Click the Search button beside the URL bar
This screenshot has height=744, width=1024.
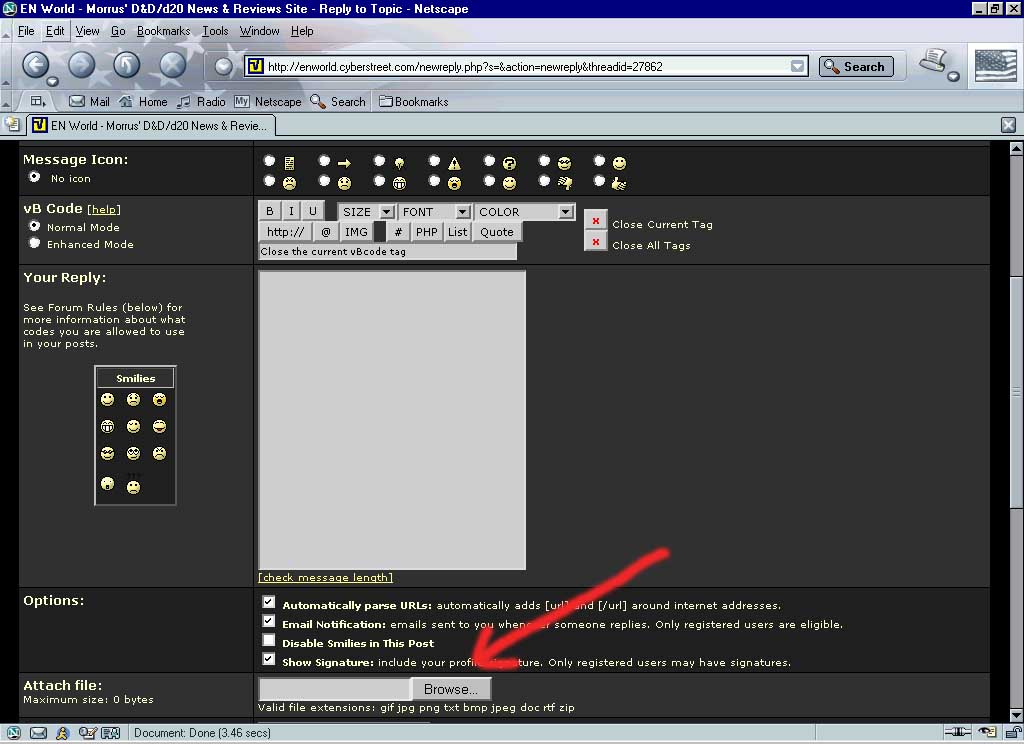point(856,66)
